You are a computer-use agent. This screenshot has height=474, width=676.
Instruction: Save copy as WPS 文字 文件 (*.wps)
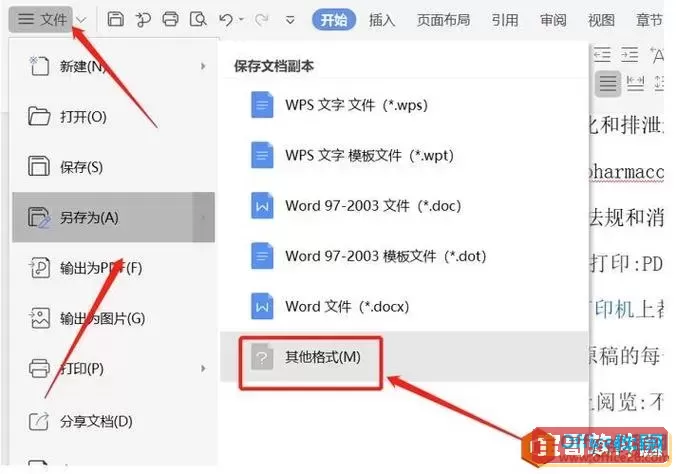coord(404,105)
